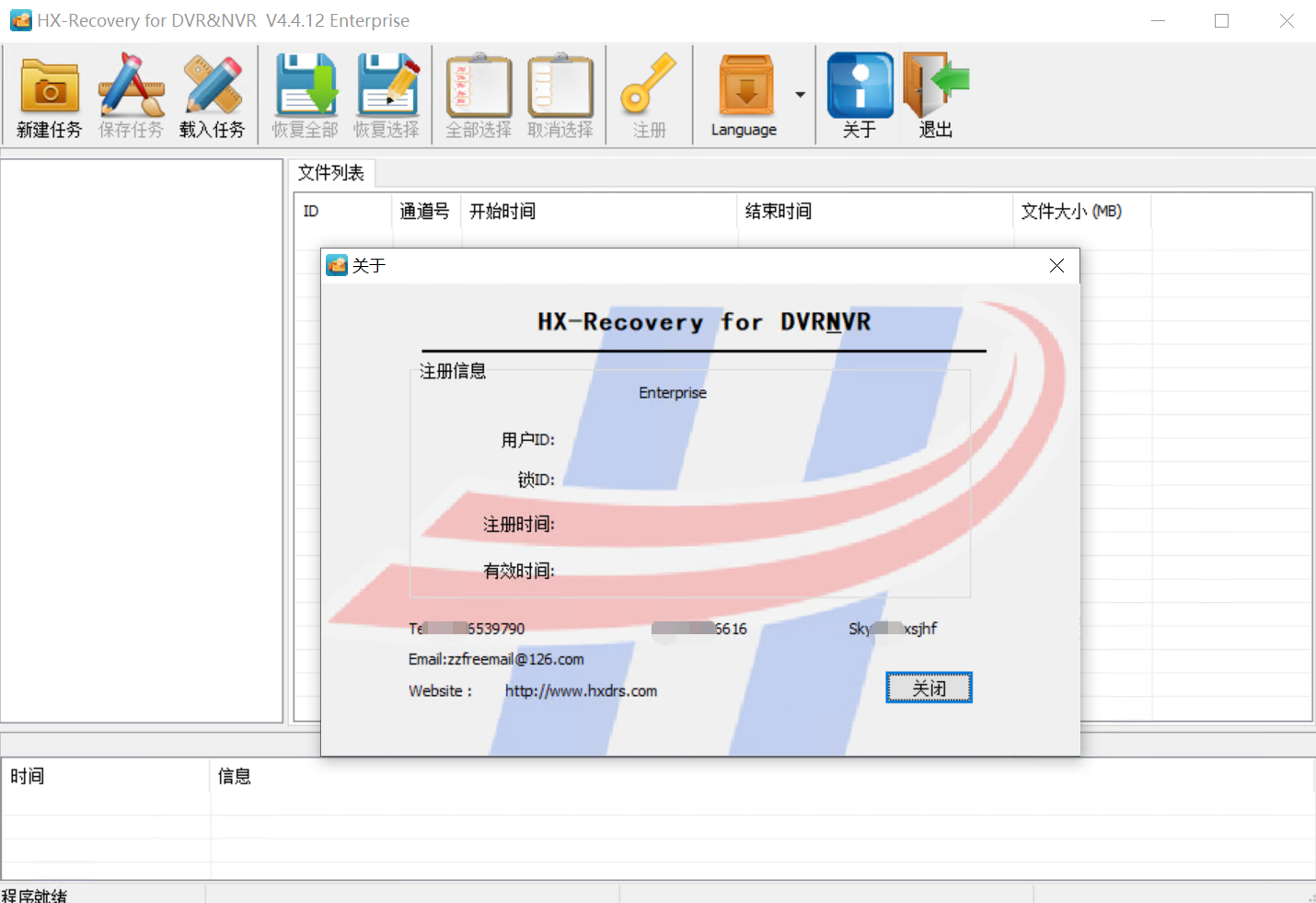Click the 全部选择 (Select All) clipboard icon
The width and height of the screenshot is (1316, 903).
[479, 95]
